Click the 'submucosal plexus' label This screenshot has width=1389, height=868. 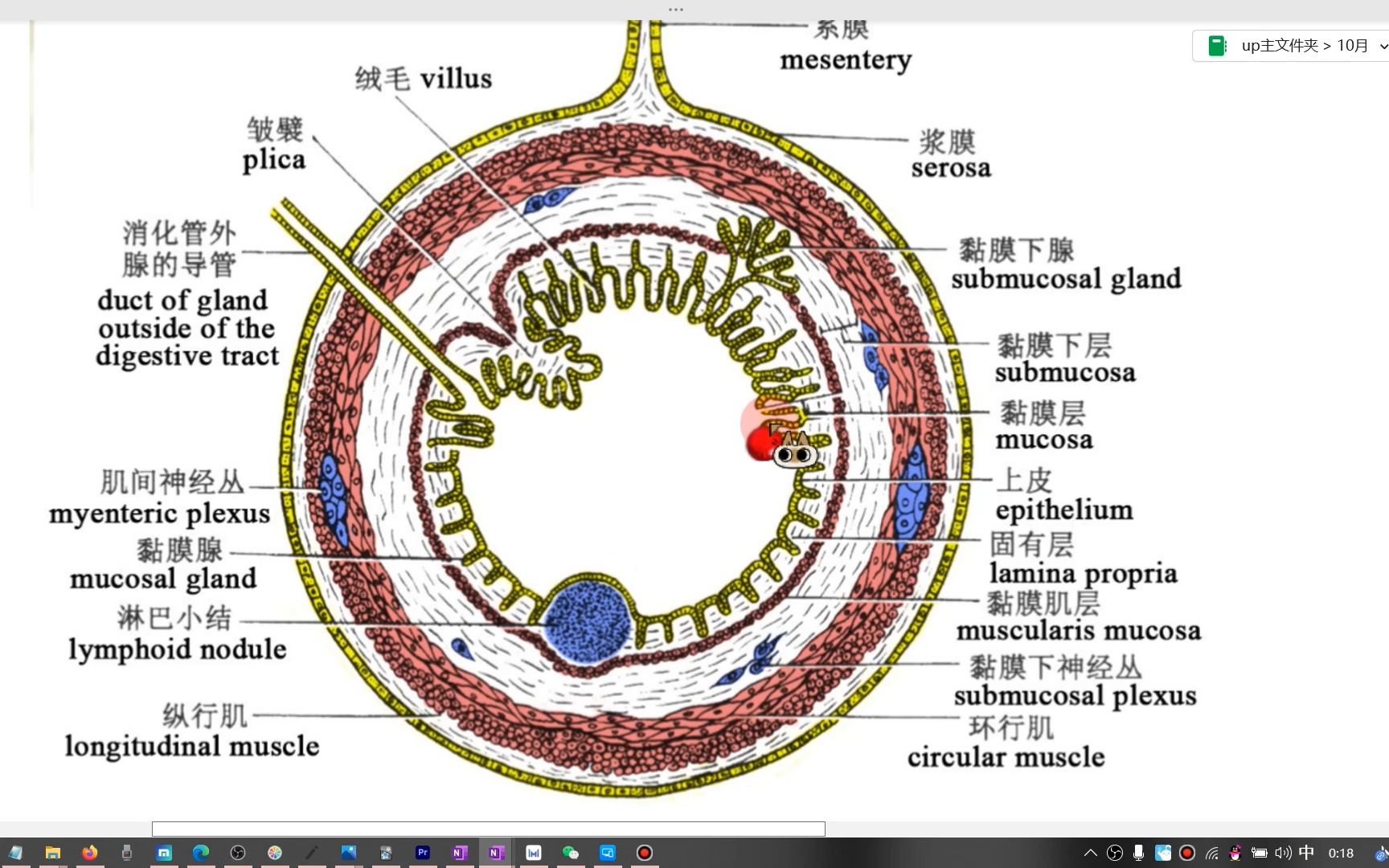click(x=1075, y=696)
